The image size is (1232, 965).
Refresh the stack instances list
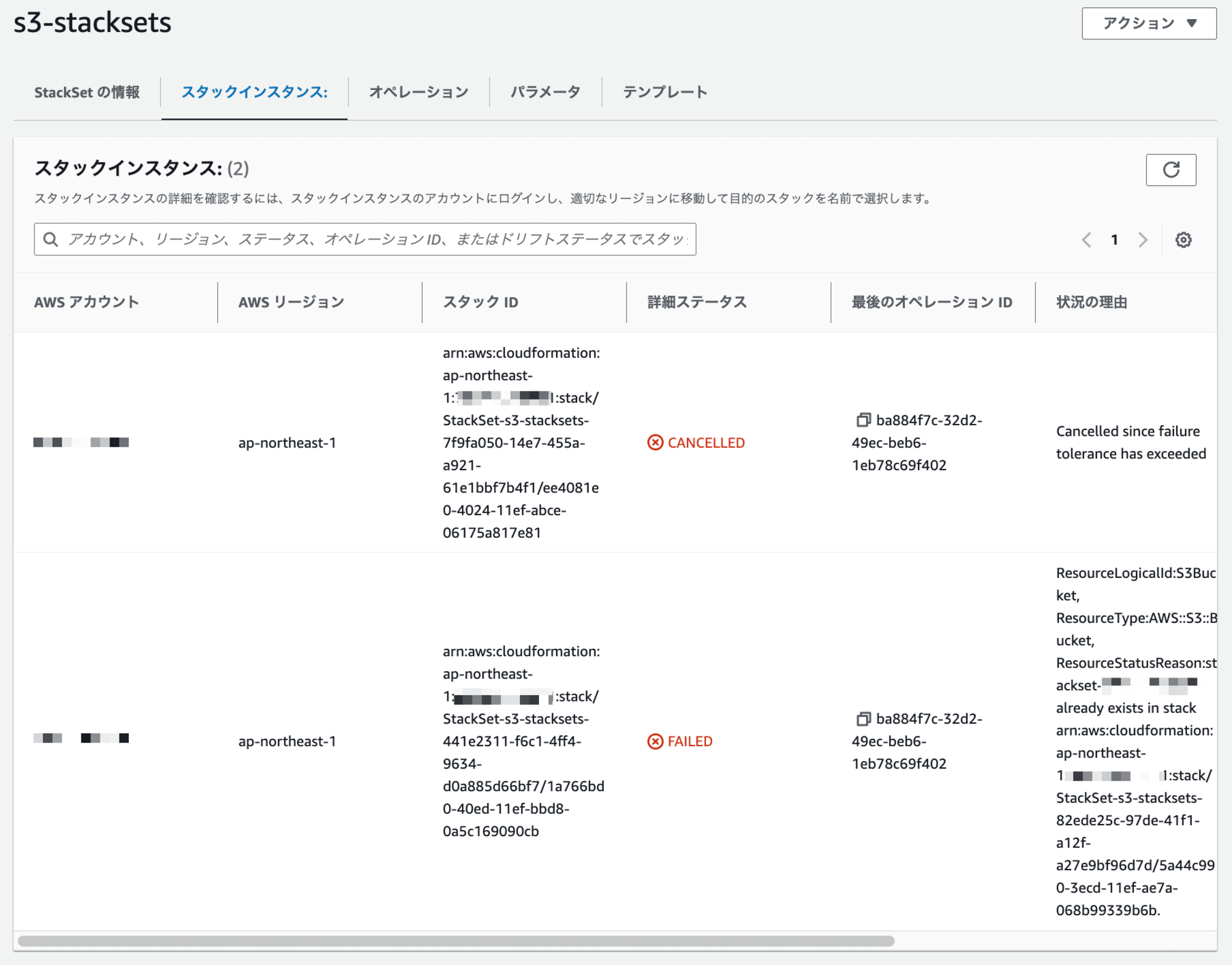pyautogui.click(x=1171, y=169)
